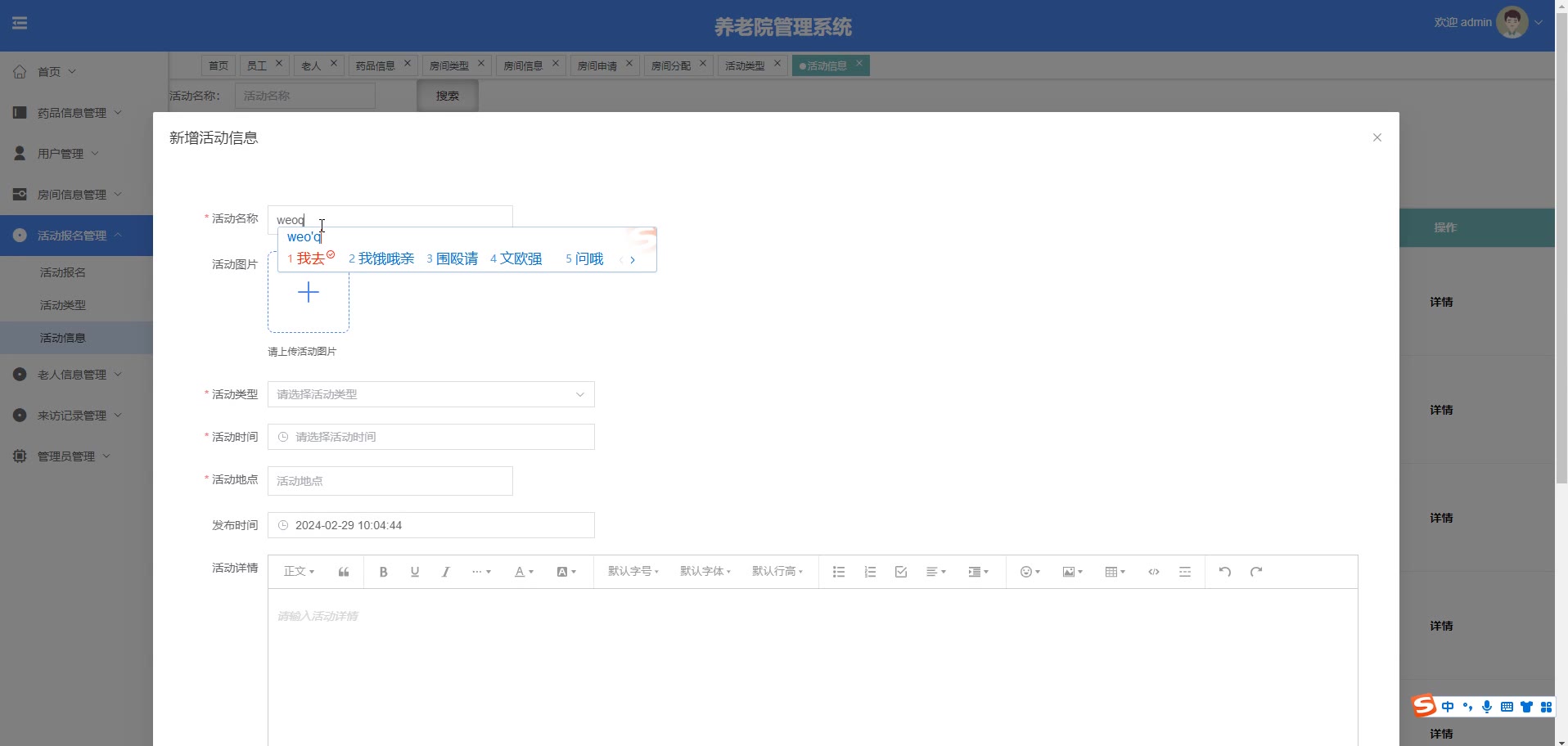Open the background highlight color picker
1568x746 pixels.
566,572
